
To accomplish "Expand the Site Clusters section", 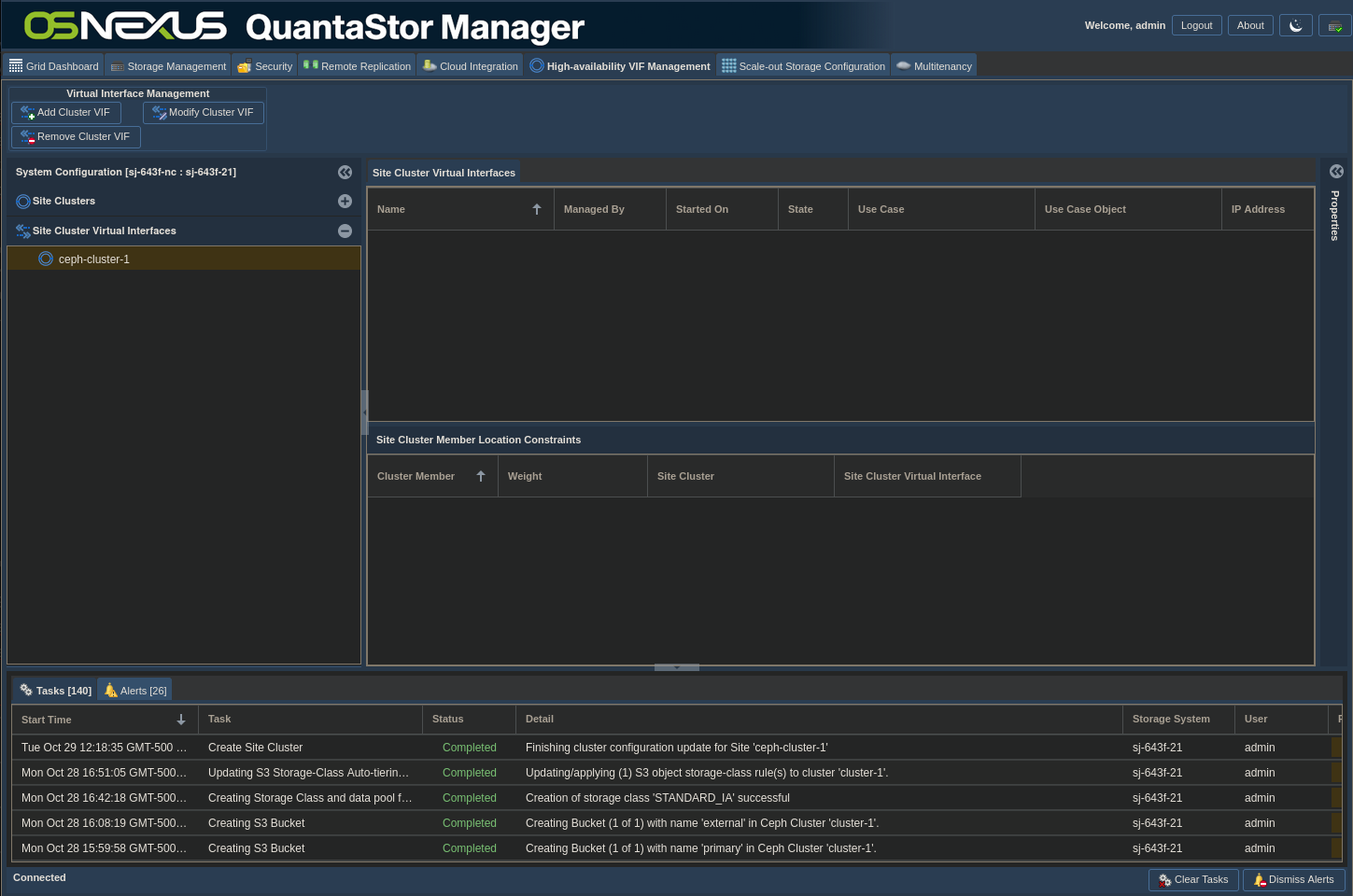I will [x=345, y=202].
